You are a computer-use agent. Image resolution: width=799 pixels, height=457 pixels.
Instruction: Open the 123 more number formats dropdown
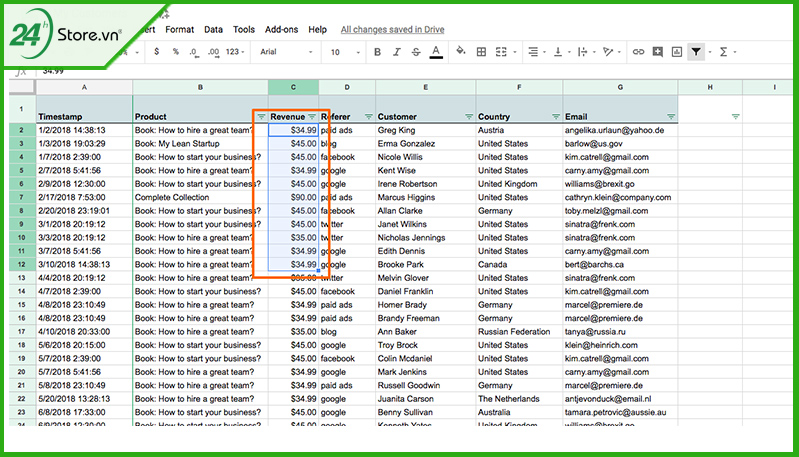(235, 51)
